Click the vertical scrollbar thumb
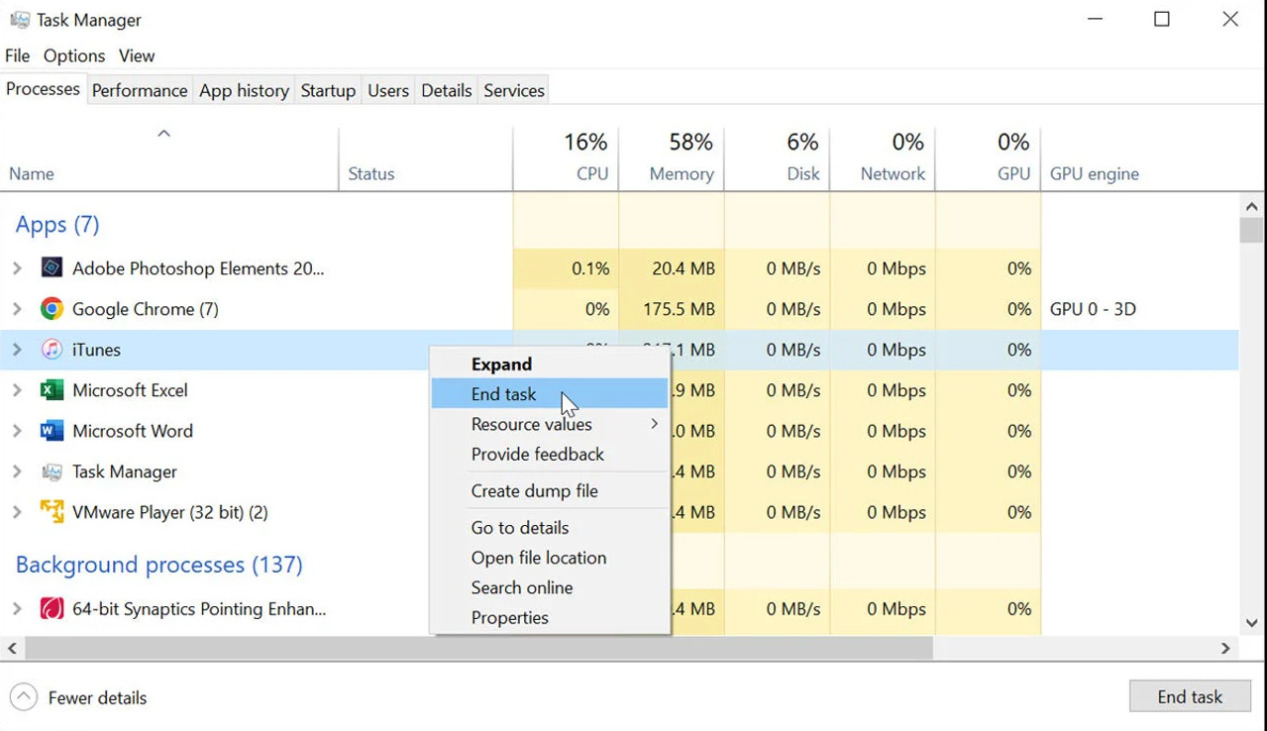 coord(1252,230)
